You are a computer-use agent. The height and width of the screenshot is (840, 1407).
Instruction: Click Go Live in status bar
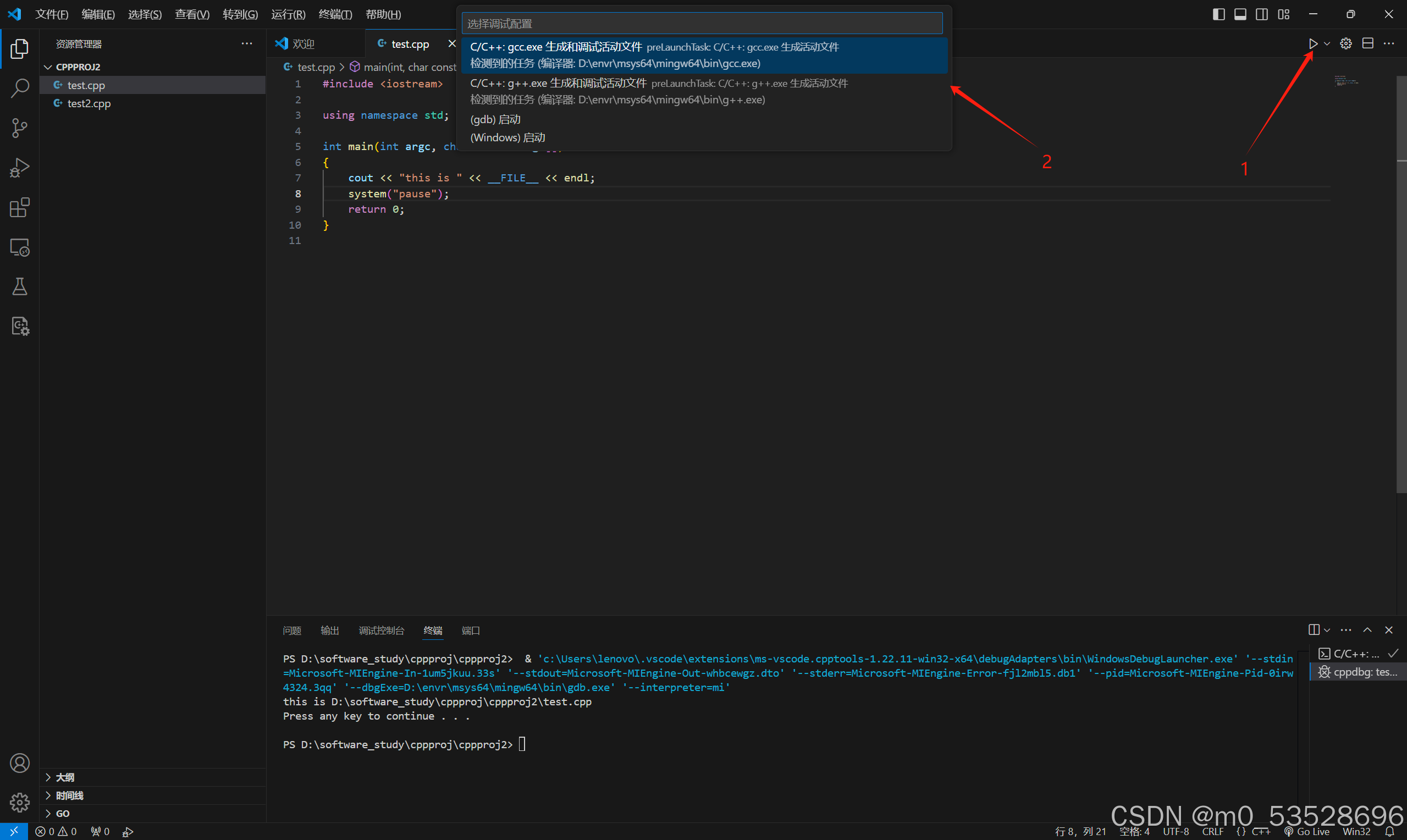tap(1307, 831)
